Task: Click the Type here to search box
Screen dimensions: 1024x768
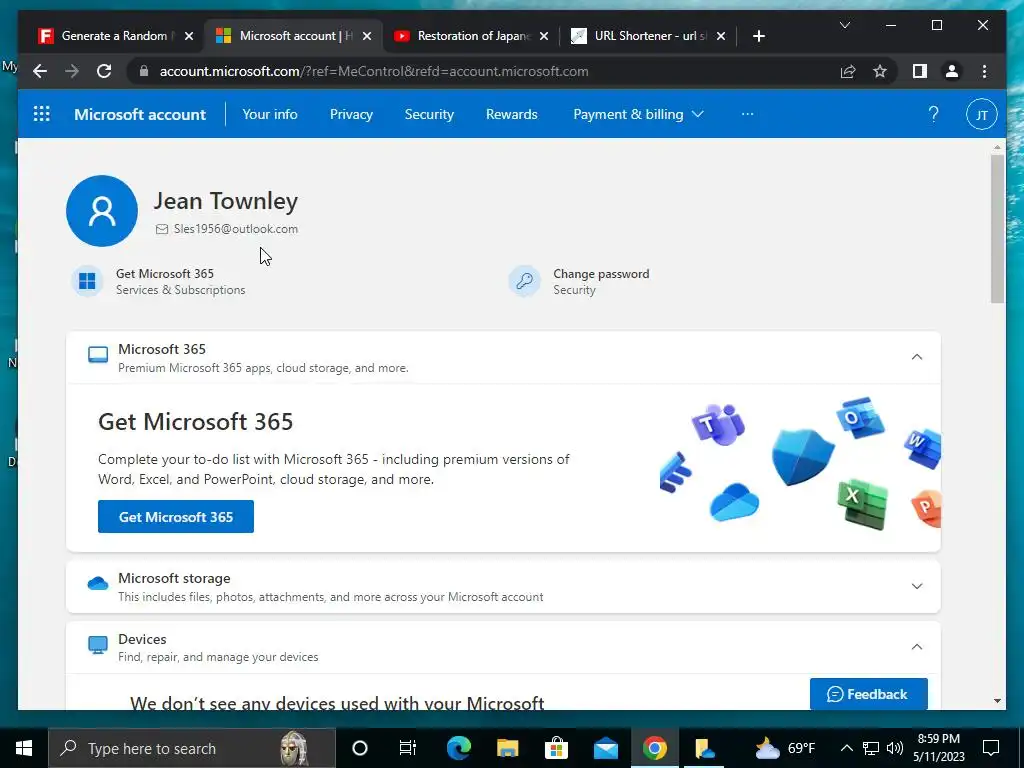Action: [x=192, y=748]
